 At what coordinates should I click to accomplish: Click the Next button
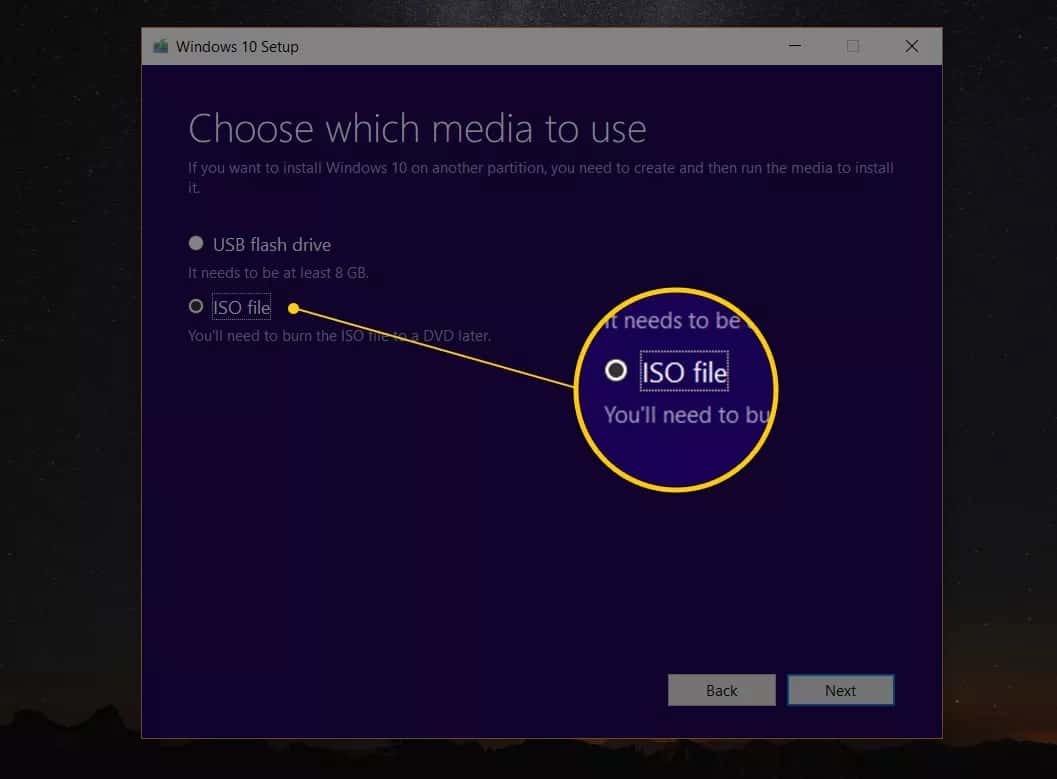pos(841,690)
